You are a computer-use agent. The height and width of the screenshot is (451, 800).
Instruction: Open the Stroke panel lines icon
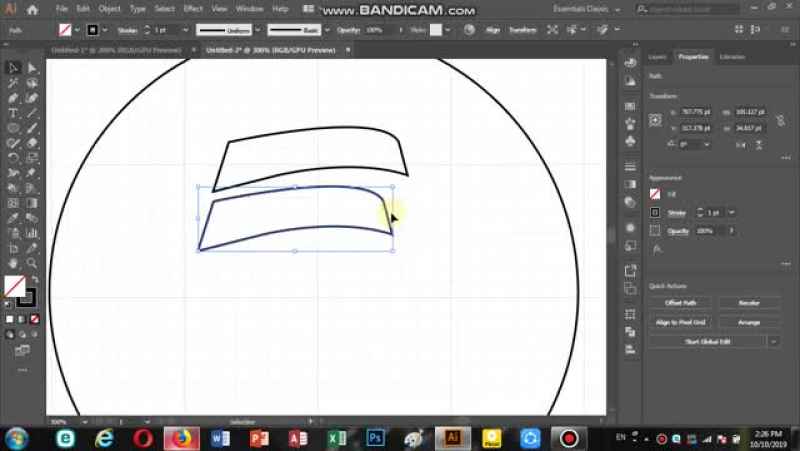(x=630, y=166)
